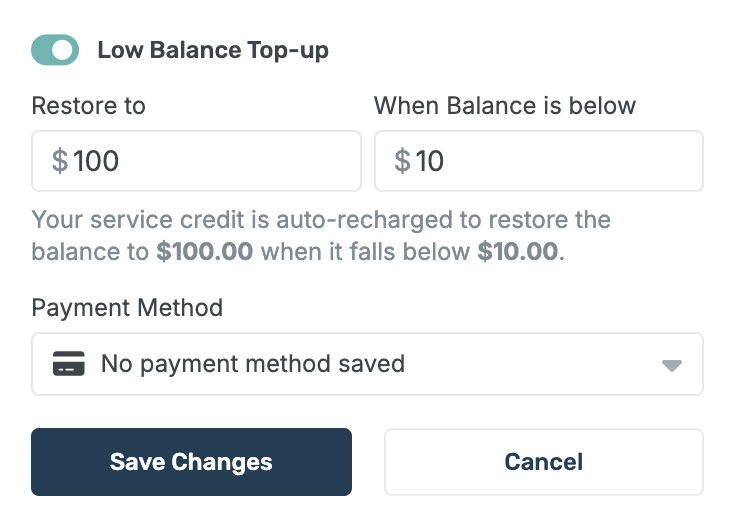Click the Payment Method label
Screen dimensions: 744x532
pyautogui.click(x=127, y=307)
